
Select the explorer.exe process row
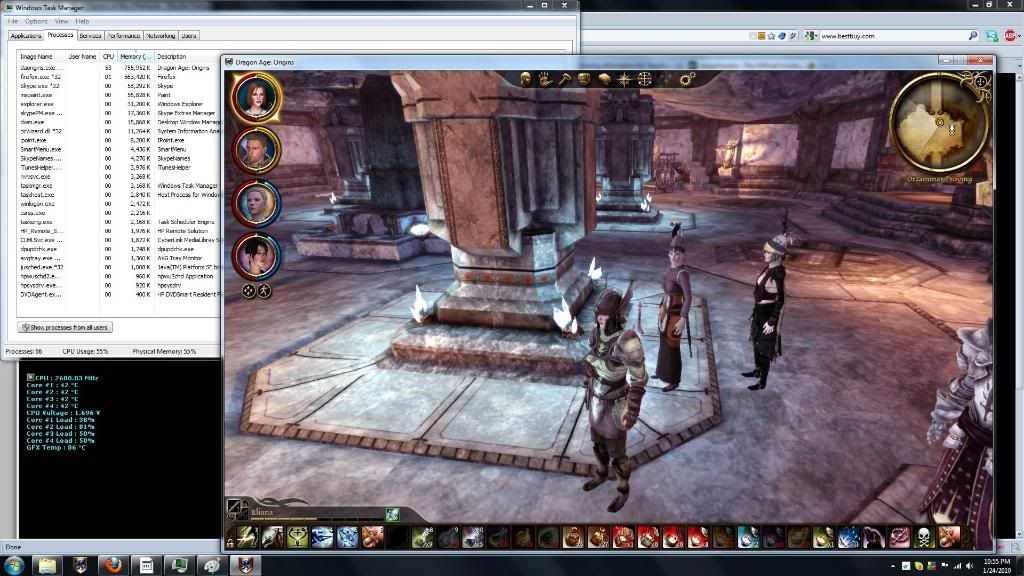(x=34, y=103)
